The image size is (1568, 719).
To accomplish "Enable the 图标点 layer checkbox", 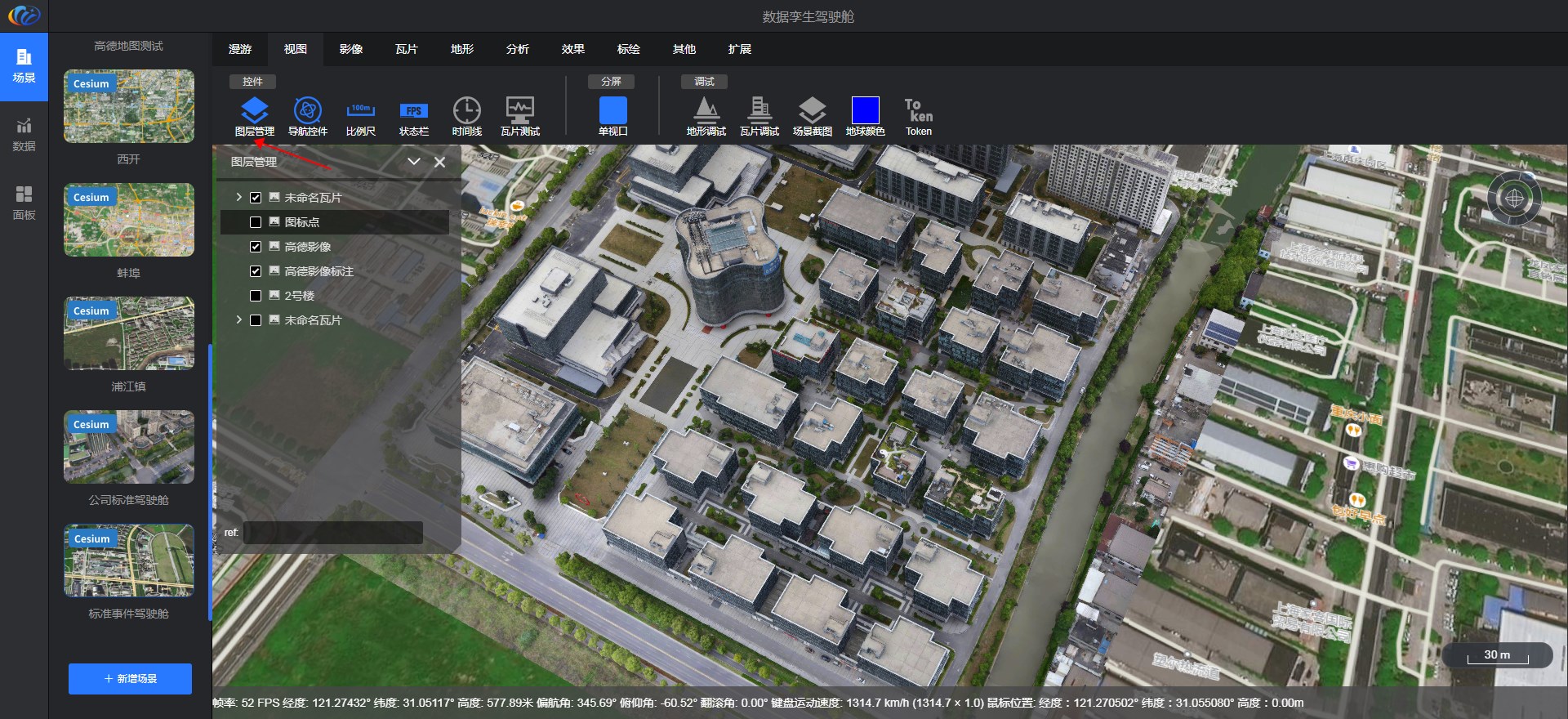I will [256, 222].
